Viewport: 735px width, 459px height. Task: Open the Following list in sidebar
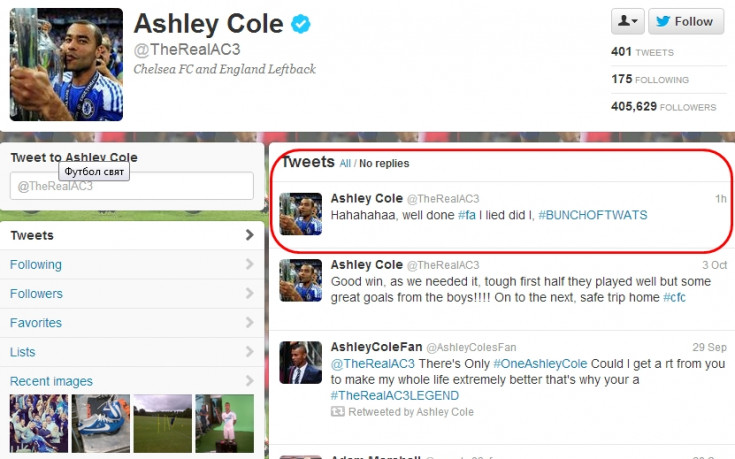(132, 264)
